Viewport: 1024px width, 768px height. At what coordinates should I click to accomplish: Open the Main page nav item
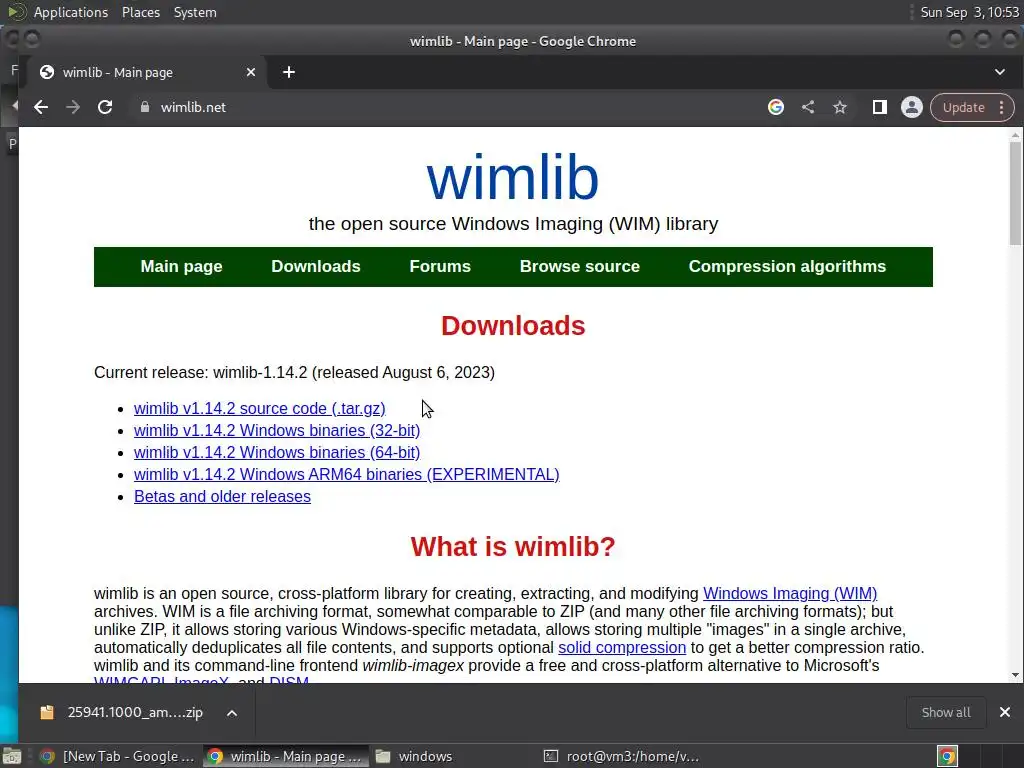coord(182,266)
